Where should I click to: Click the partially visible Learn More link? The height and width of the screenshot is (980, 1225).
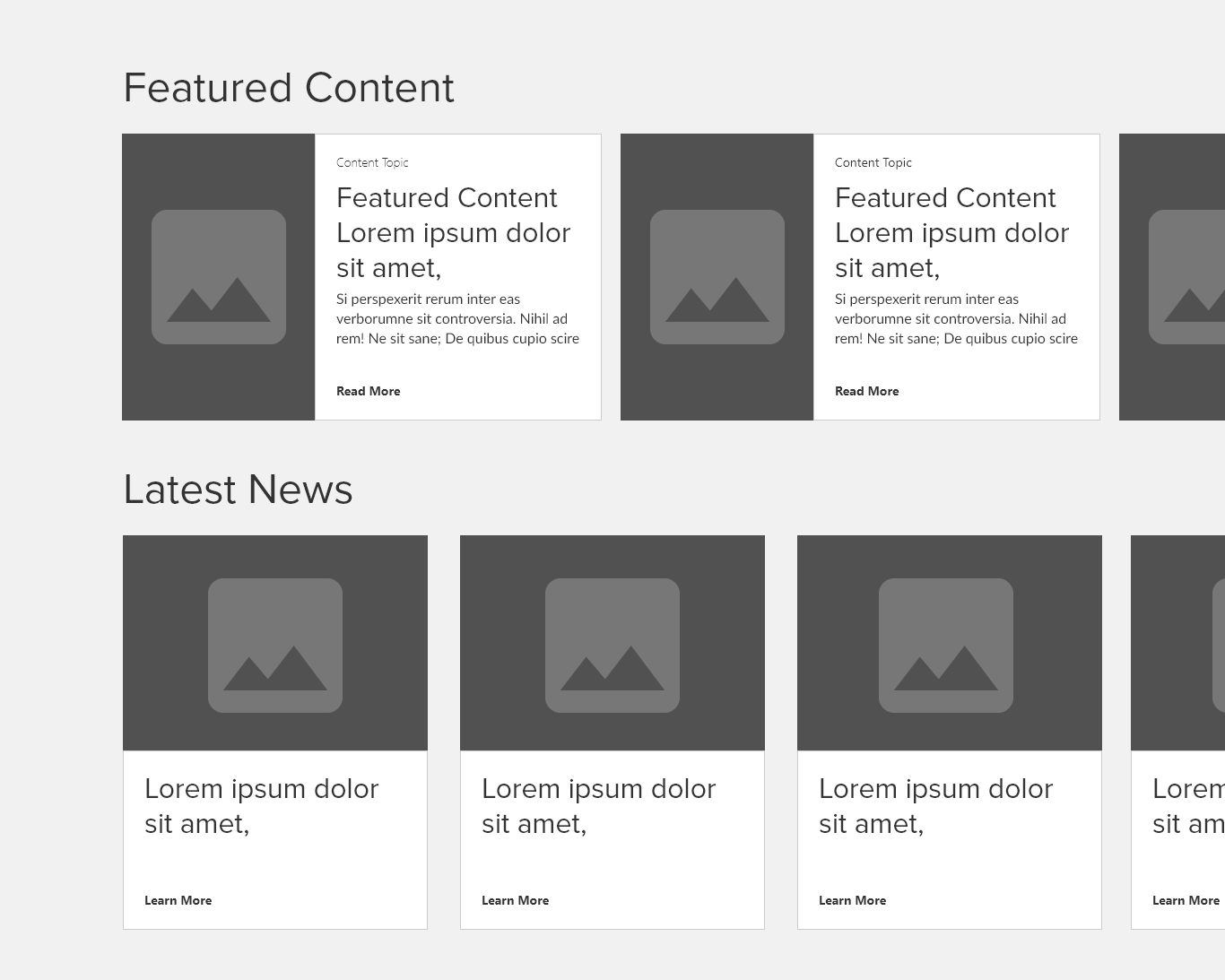[1185, 900]
